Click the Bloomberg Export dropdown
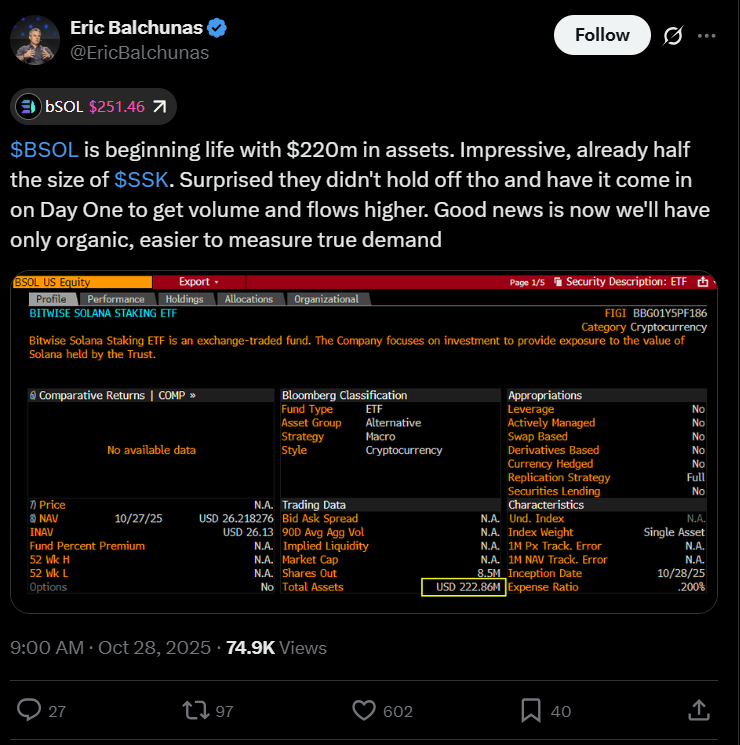 pyautogui.click(x=198, y=282)
